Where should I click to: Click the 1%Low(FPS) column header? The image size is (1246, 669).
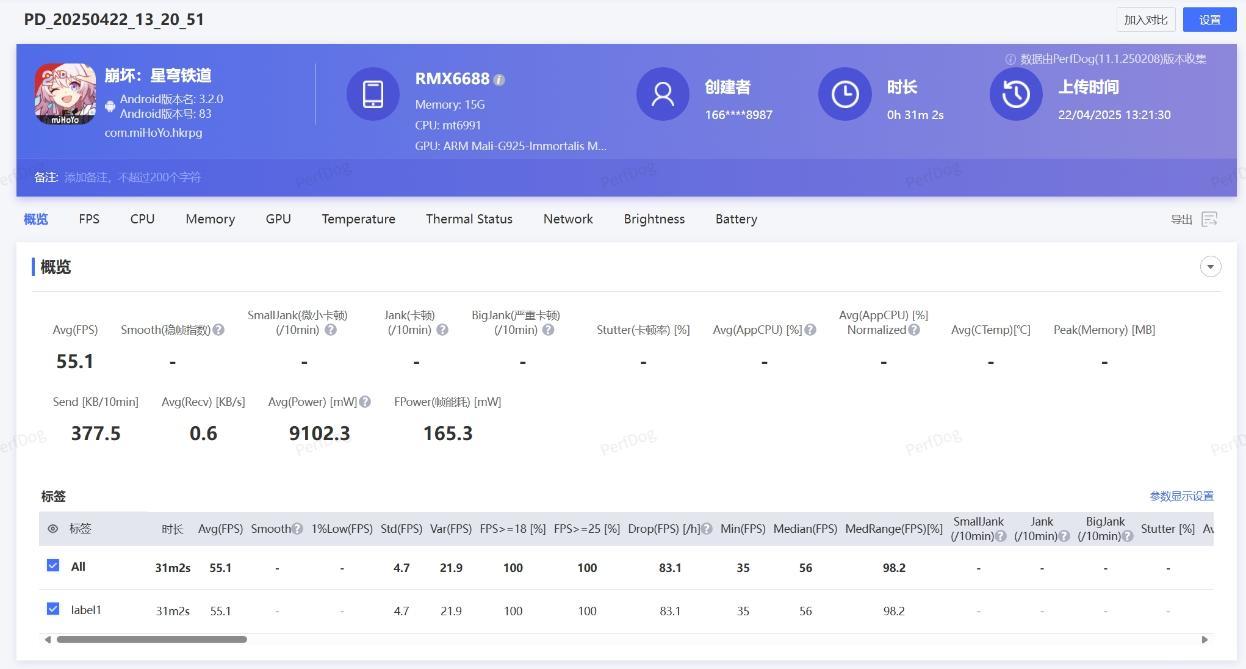(x=342, y=529)
